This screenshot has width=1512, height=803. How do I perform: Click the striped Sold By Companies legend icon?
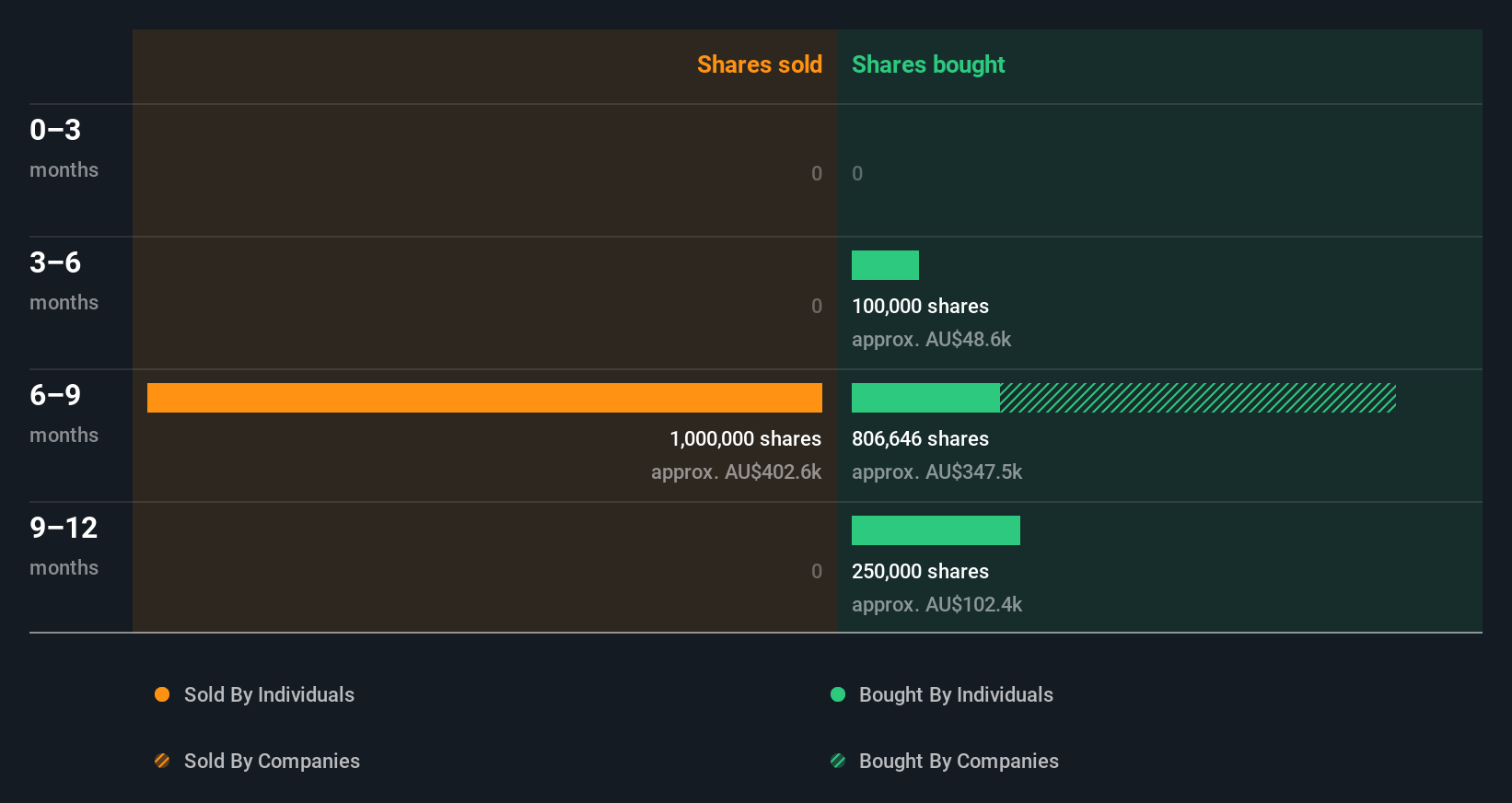162,761
